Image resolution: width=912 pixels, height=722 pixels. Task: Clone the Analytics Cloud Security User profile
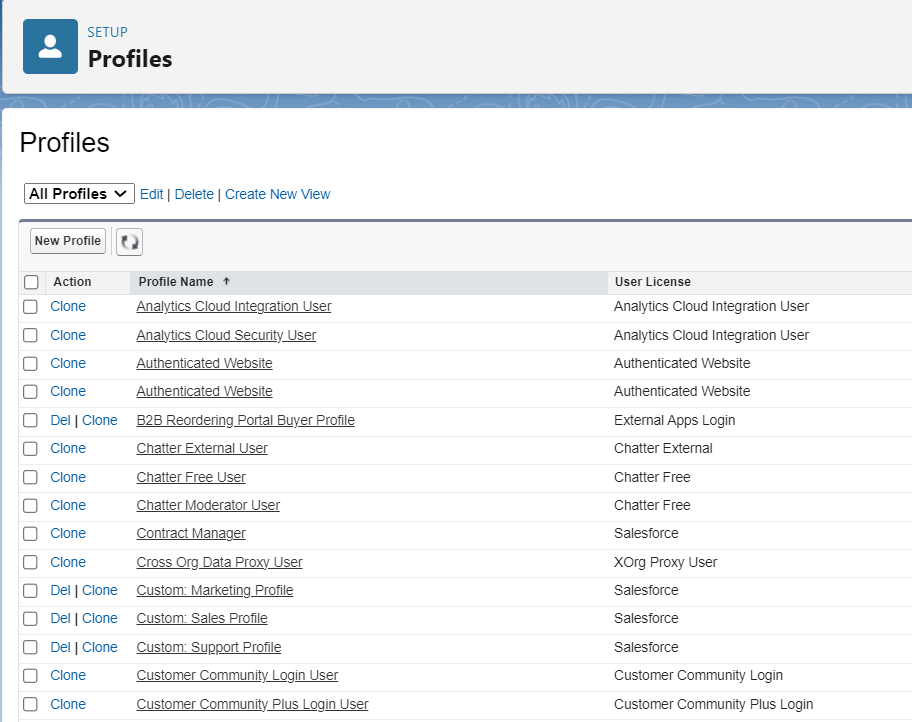tap(68, 335)
